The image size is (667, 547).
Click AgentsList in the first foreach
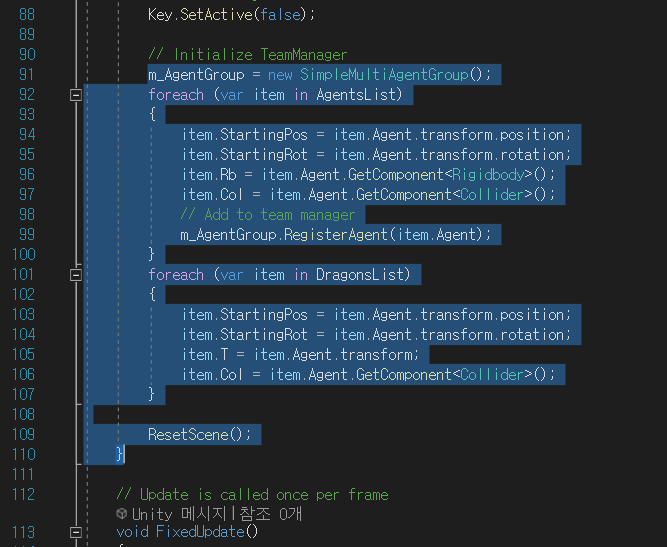tap(356, 94)
